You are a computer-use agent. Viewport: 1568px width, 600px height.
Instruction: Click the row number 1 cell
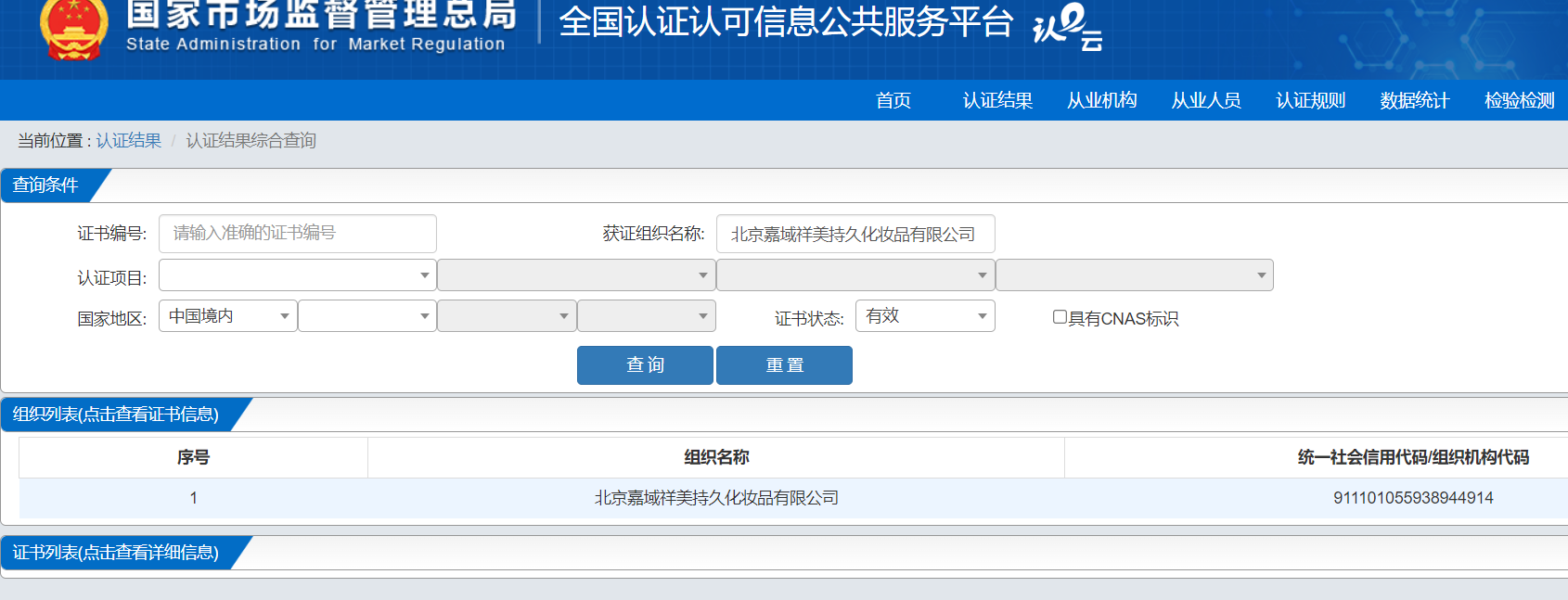click(193, 498)
